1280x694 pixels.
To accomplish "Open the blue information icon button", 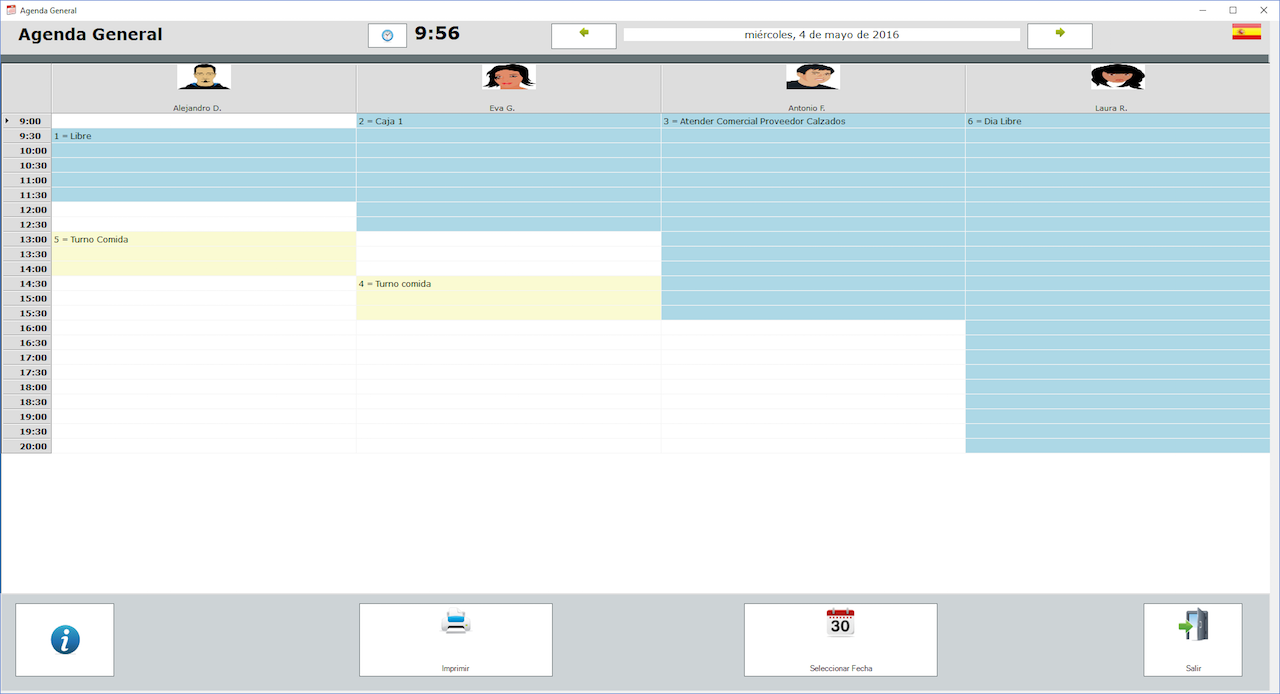I will 65,640.
